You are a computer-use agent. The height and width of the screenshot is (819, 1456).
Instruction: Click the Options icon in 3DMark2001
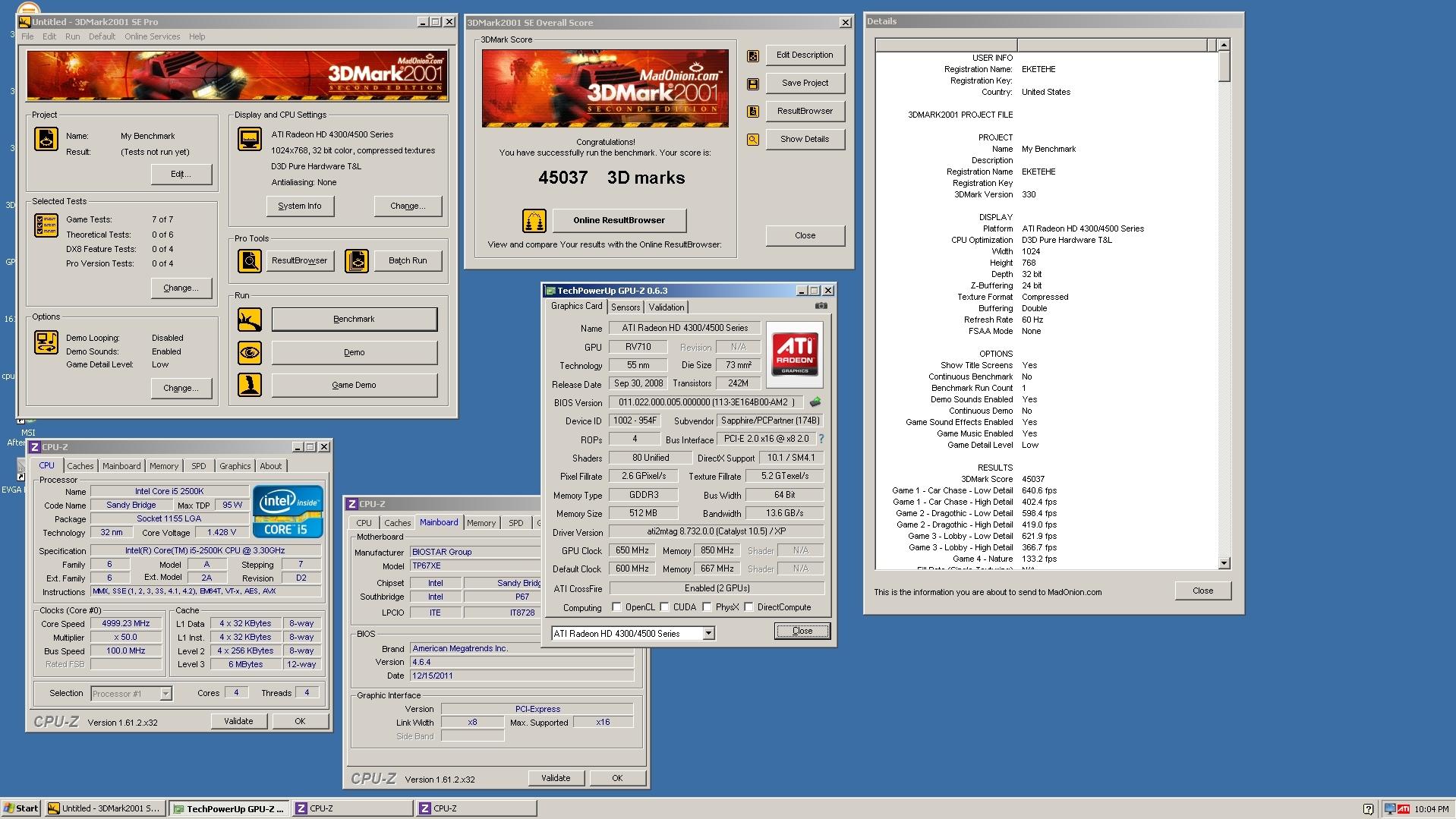(x=46, y=342)
